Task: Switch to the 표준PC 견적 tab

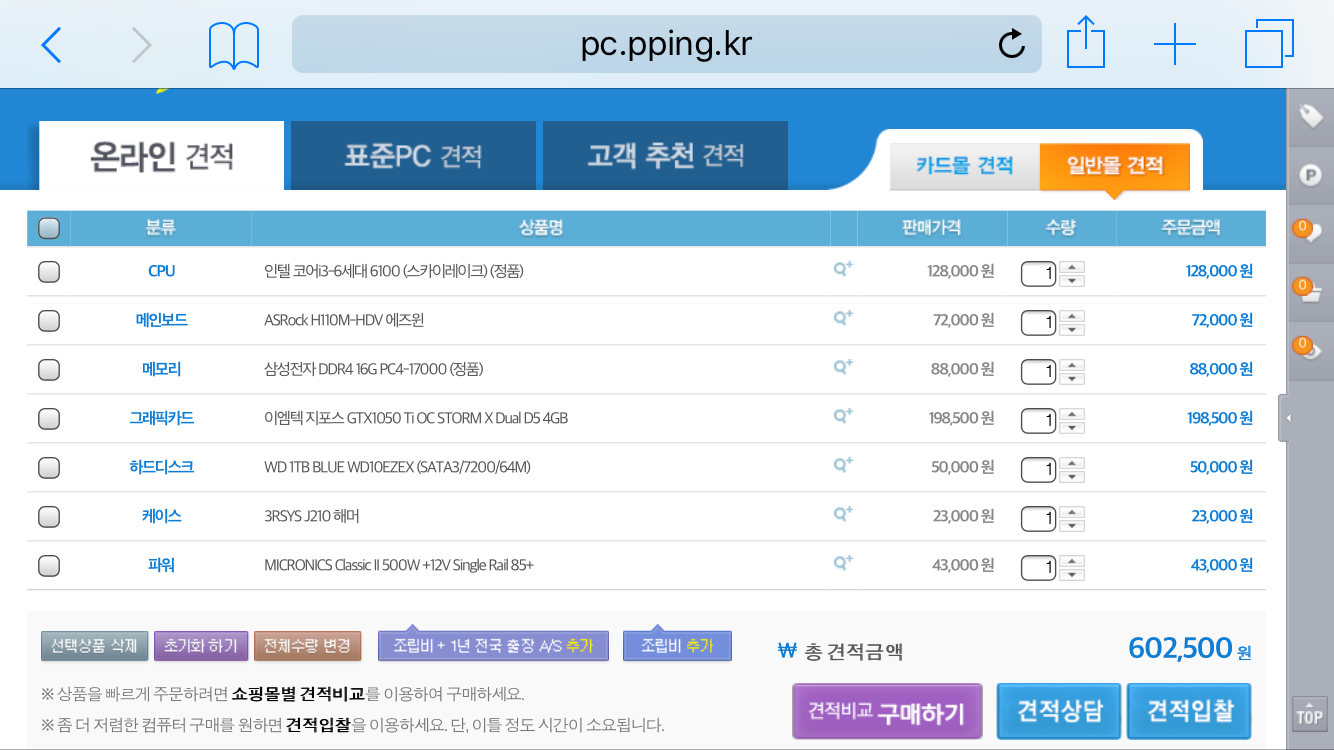Action: pyautogui.click(x=413, y=156)
